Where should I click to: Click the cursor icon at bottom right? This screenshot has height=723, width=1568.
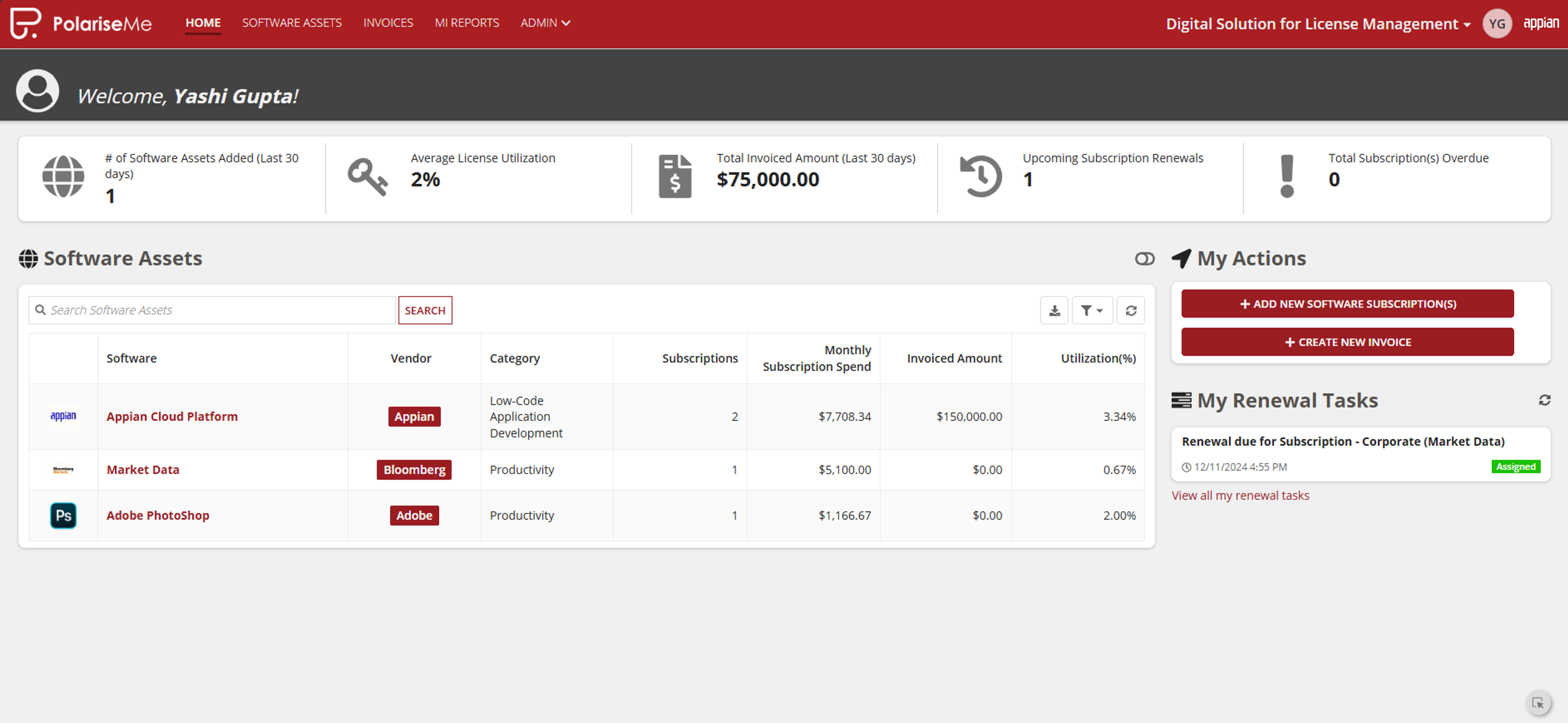click(x=1538, y=703)
